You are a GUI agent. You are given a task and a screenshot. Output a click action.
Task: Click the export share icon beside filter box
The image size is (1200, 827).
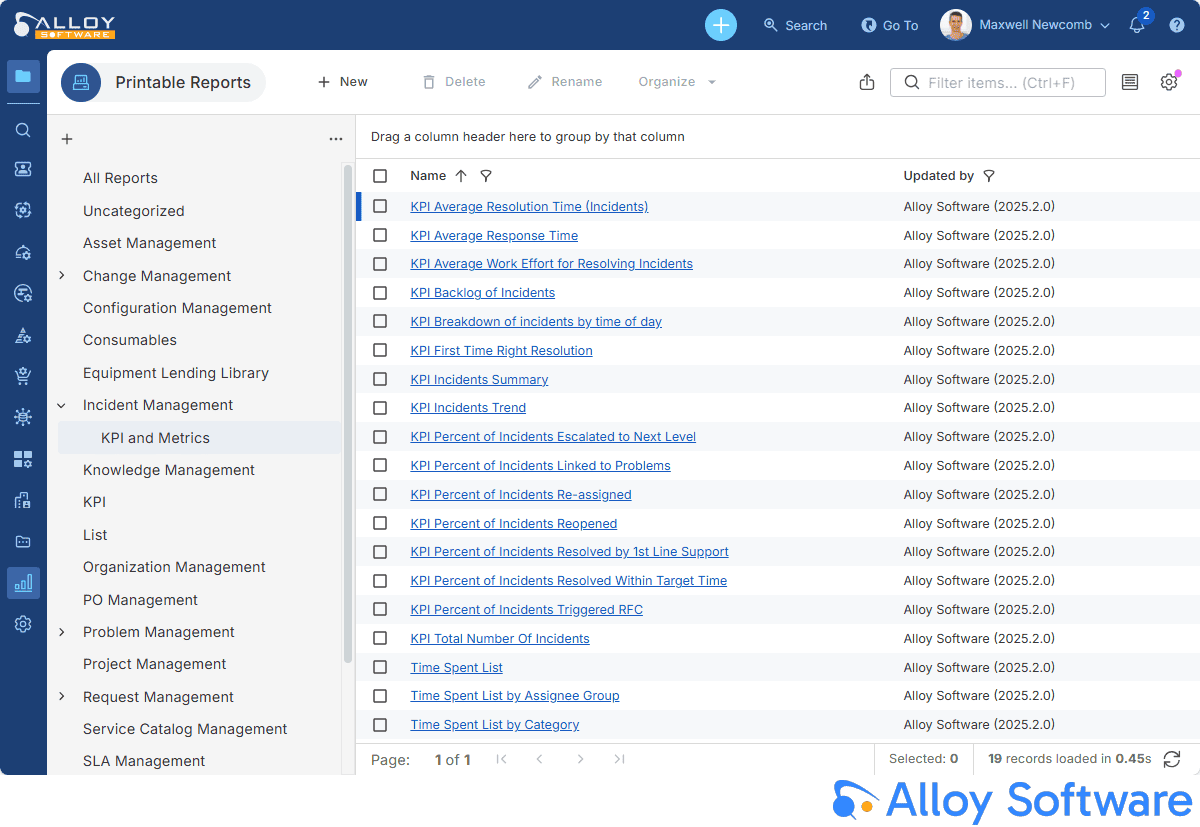pos(867,82)
